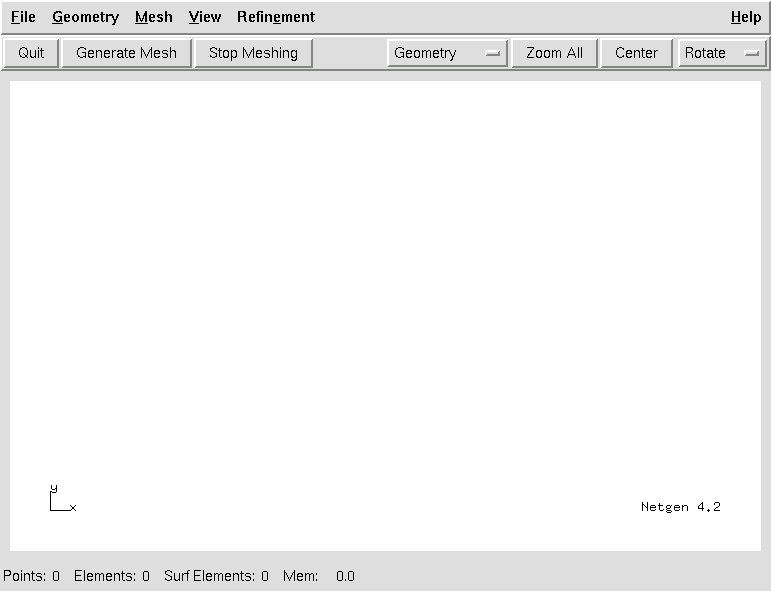The image size is (771, 591).
Task: Open the Geometry menu
Action: pyautogui.click(x=86, y=17)
